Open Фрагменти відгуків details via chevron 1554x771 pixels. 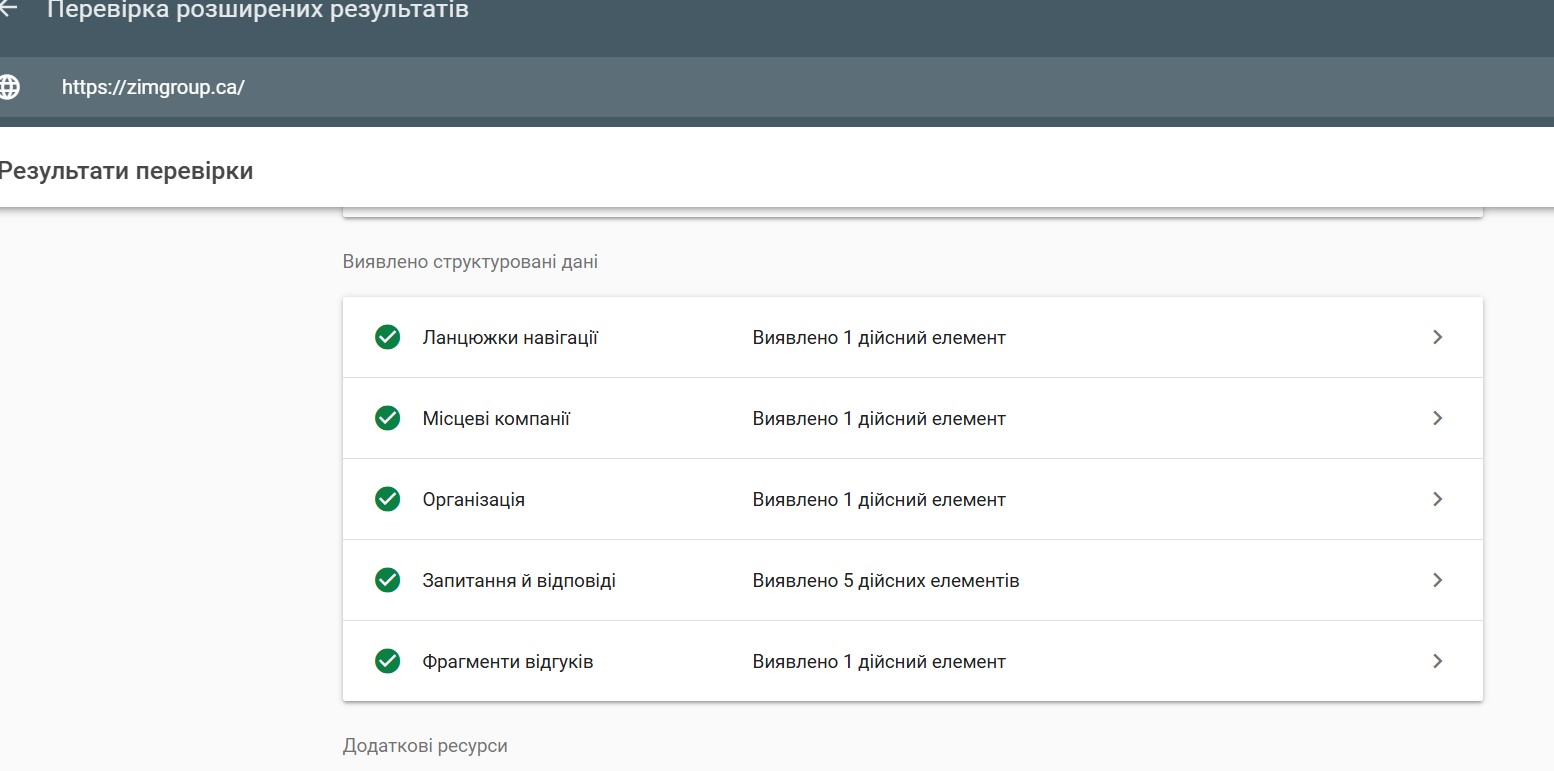tap(1437, 661)
